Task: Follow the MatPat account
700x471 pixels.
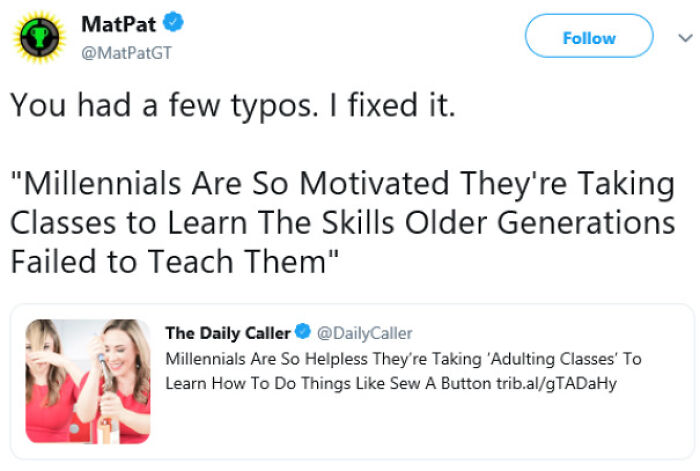Action: 589,36
